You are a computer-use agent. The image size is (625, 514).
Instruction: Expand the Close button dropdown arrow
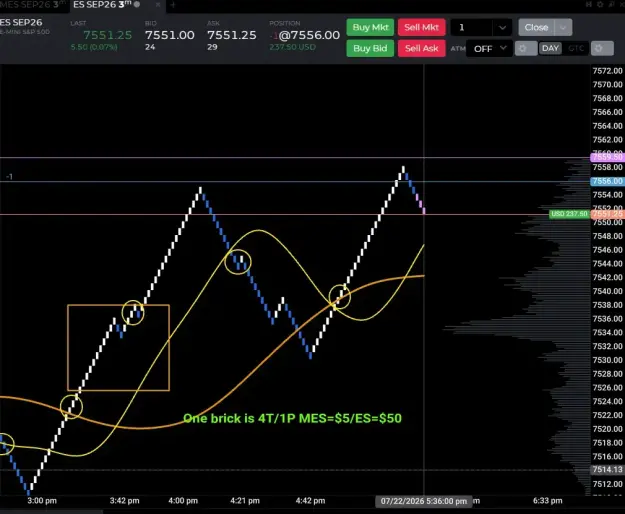pyautogui.click(x=563, y=27)
